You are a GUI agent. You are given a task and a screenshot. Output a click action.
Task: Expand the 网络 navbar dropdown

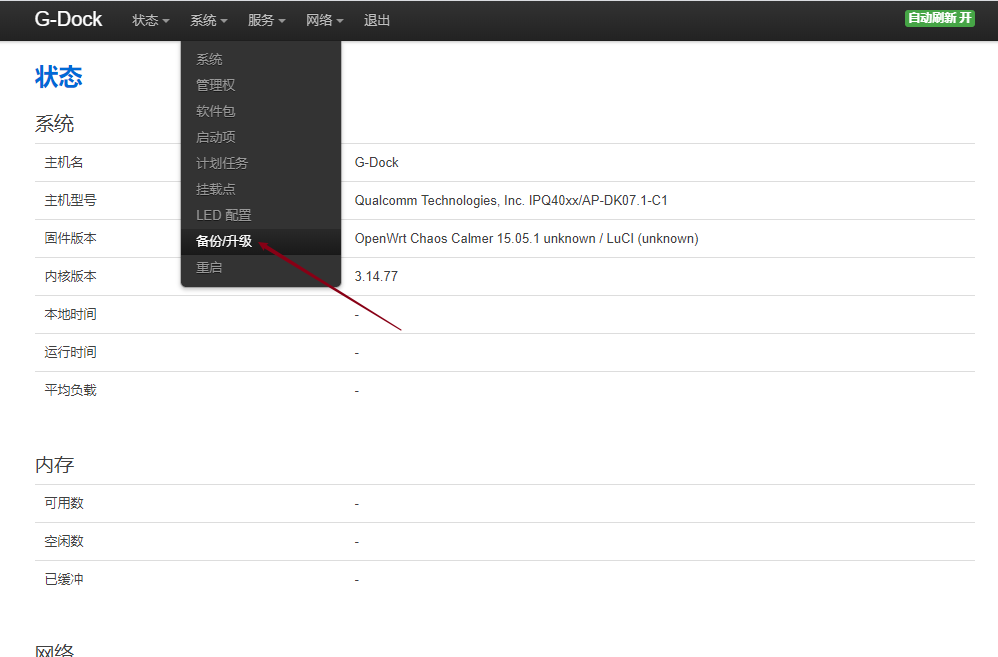pyautogui.click(x=324, y=20)
